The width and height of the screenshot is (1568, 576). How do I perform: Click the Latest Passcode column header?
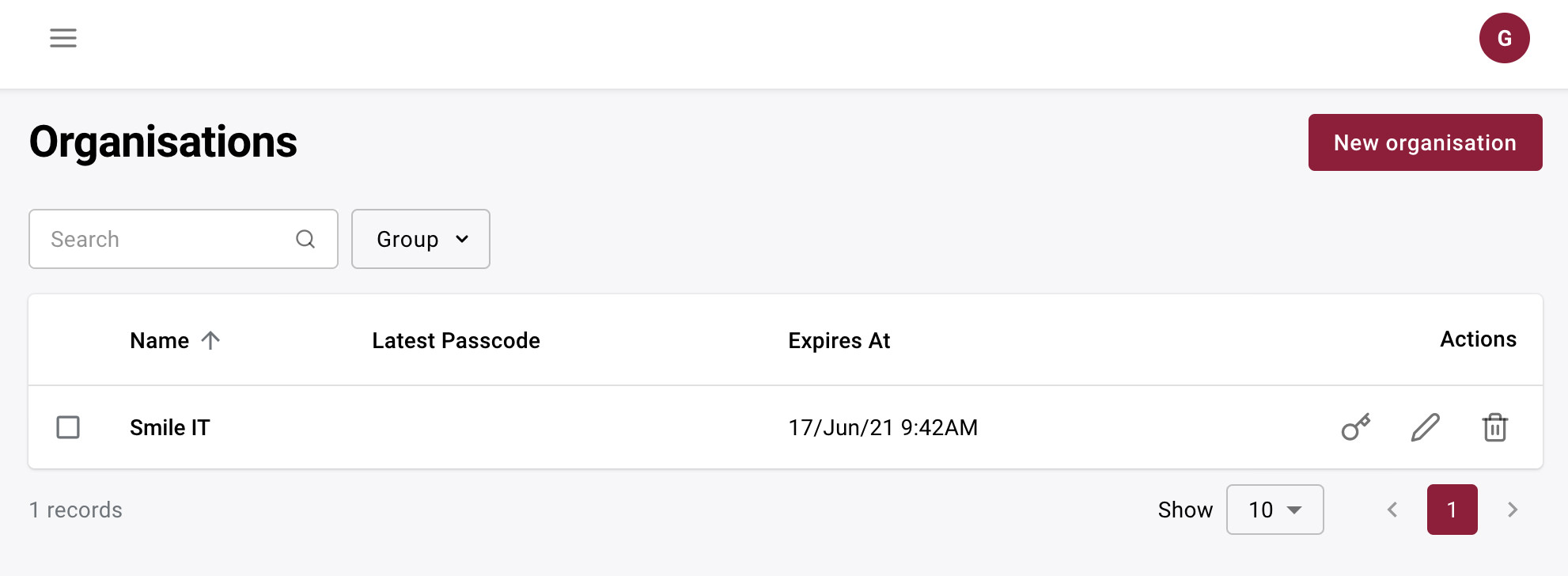pyautogui.click(x=456, y=340)
